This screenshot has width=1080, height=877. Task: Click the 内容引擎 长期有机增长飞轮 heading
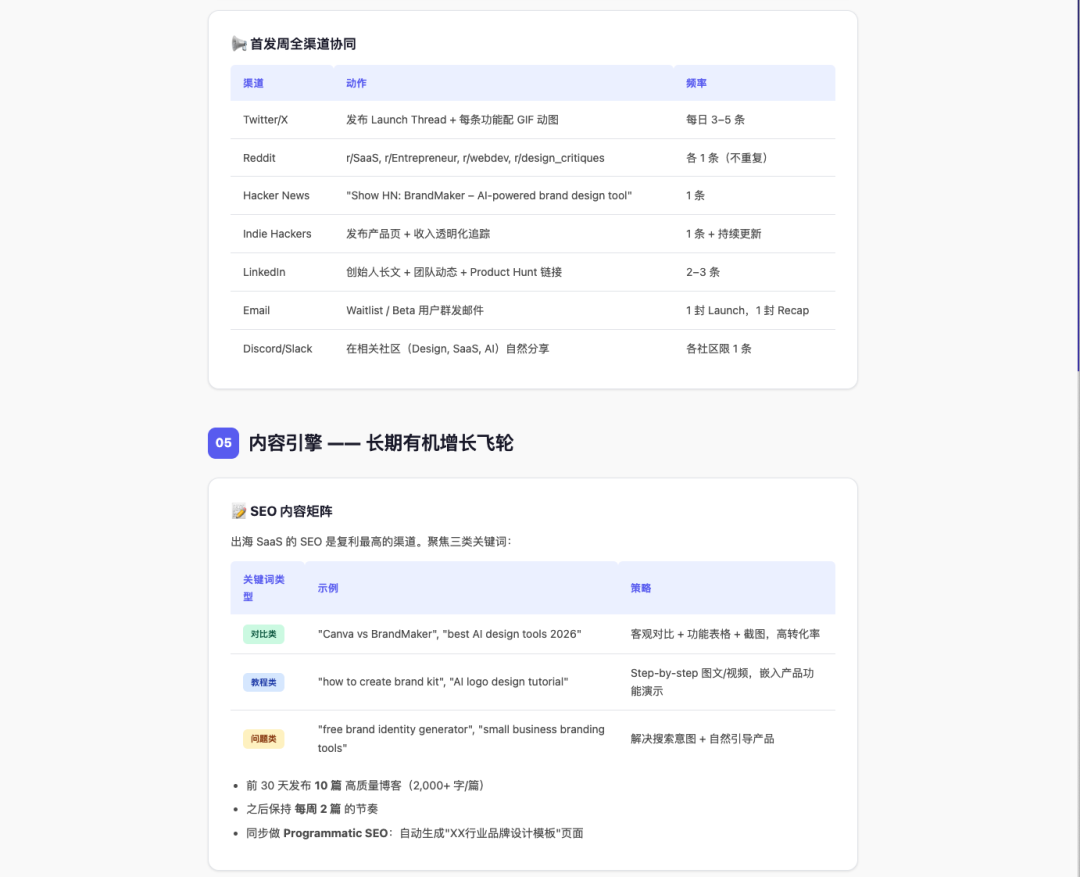(x=381, y=443)
